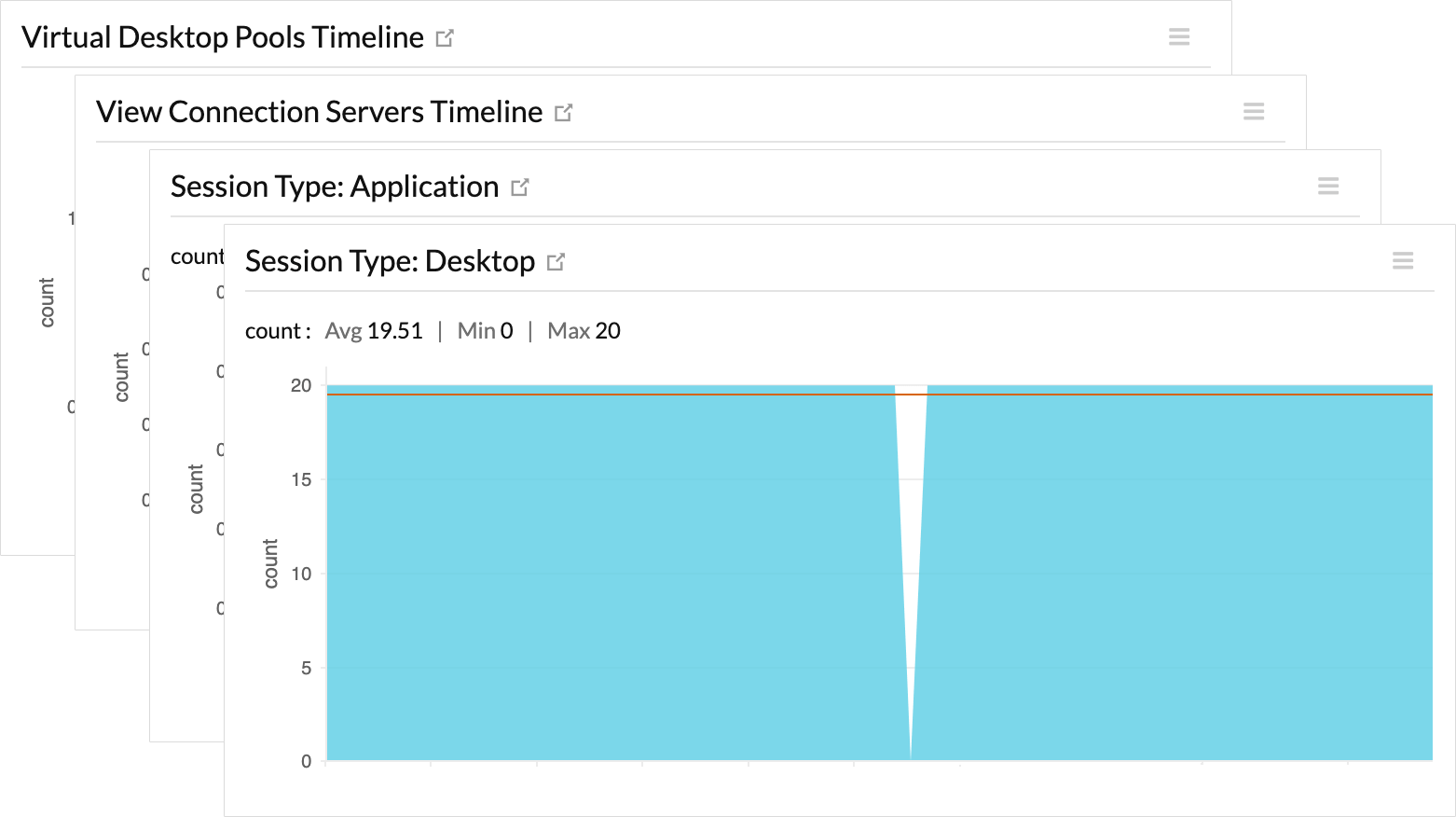1456x817 pixels.
Task: Click the Min 0 statistic
Action: [x=485, y=330]
